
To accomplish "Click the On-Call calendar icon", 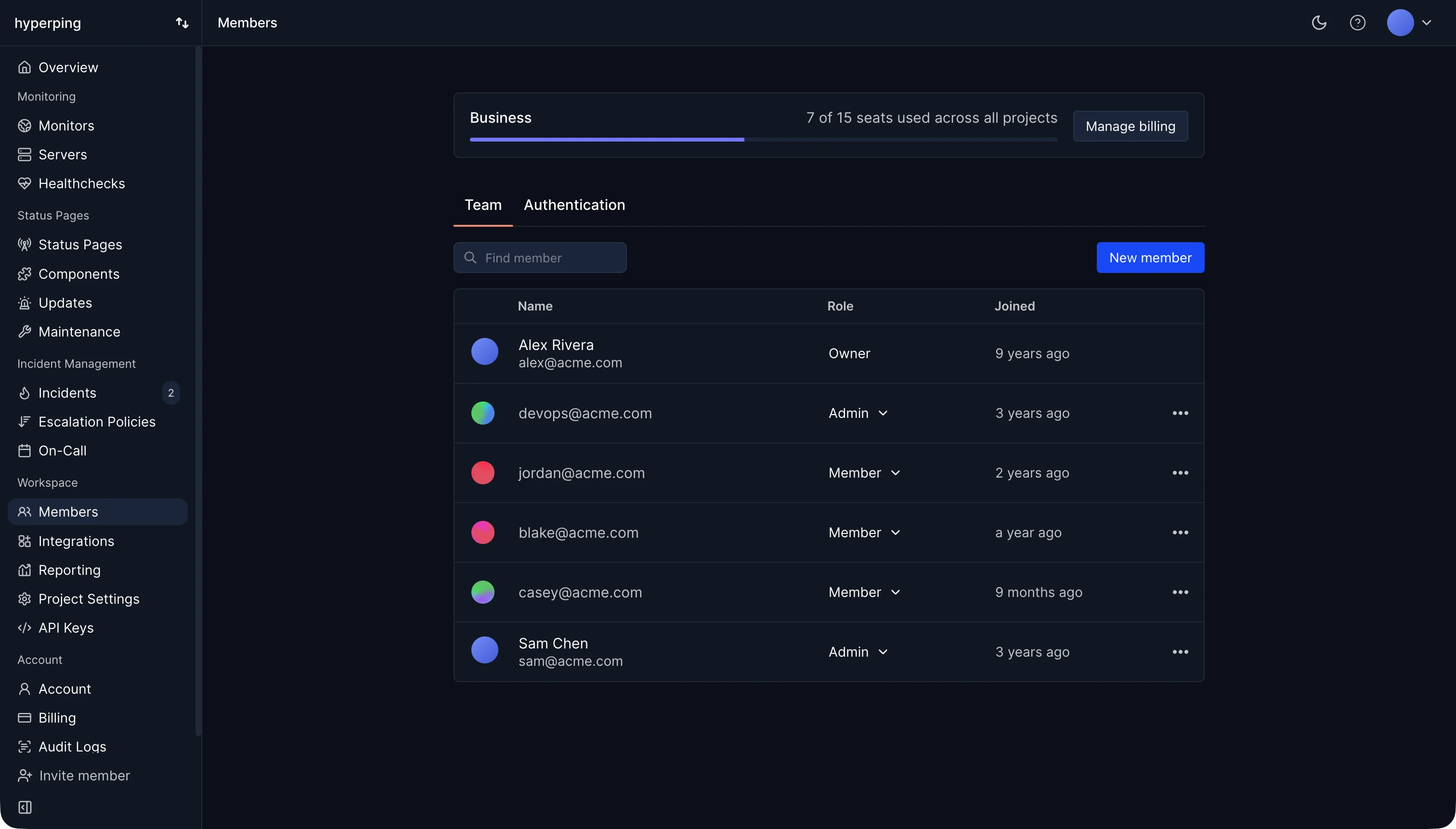I will [x=25, y=451].
